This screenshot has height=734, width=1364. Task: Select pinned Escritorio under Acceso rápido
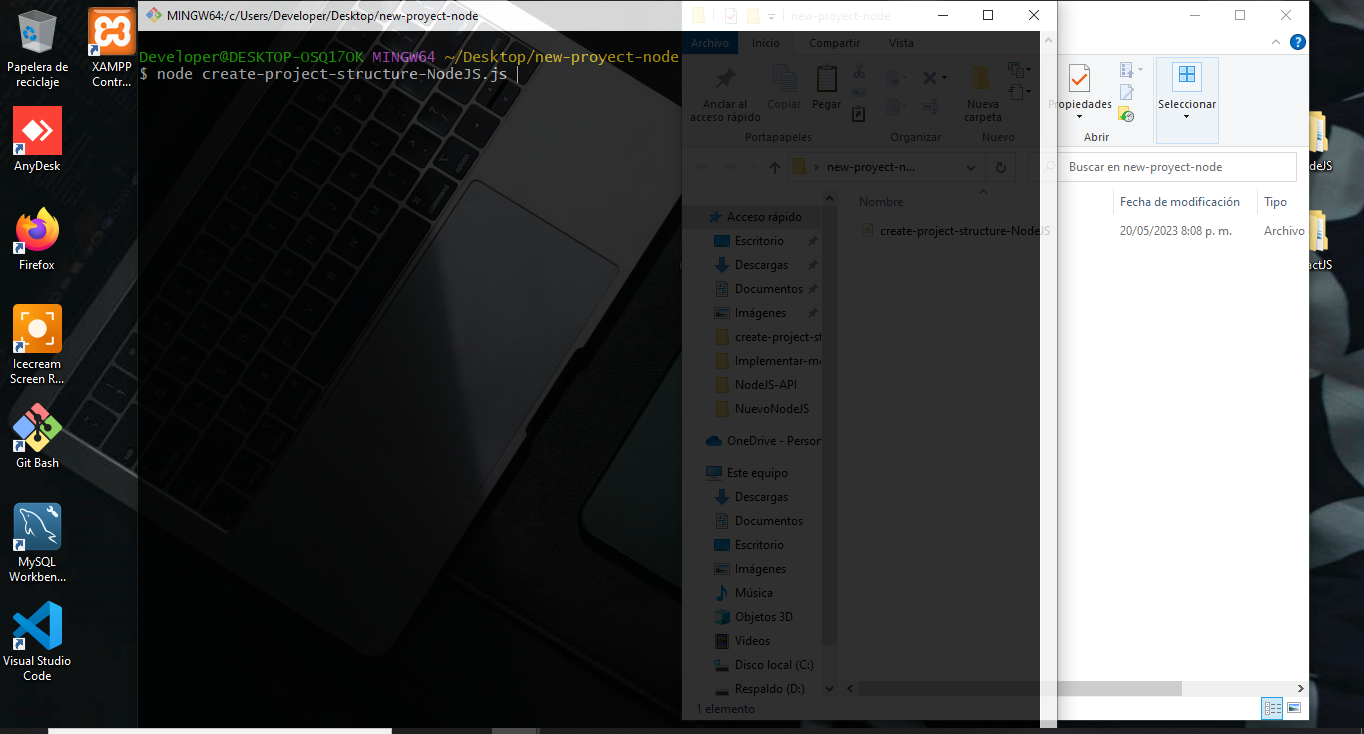759,241
